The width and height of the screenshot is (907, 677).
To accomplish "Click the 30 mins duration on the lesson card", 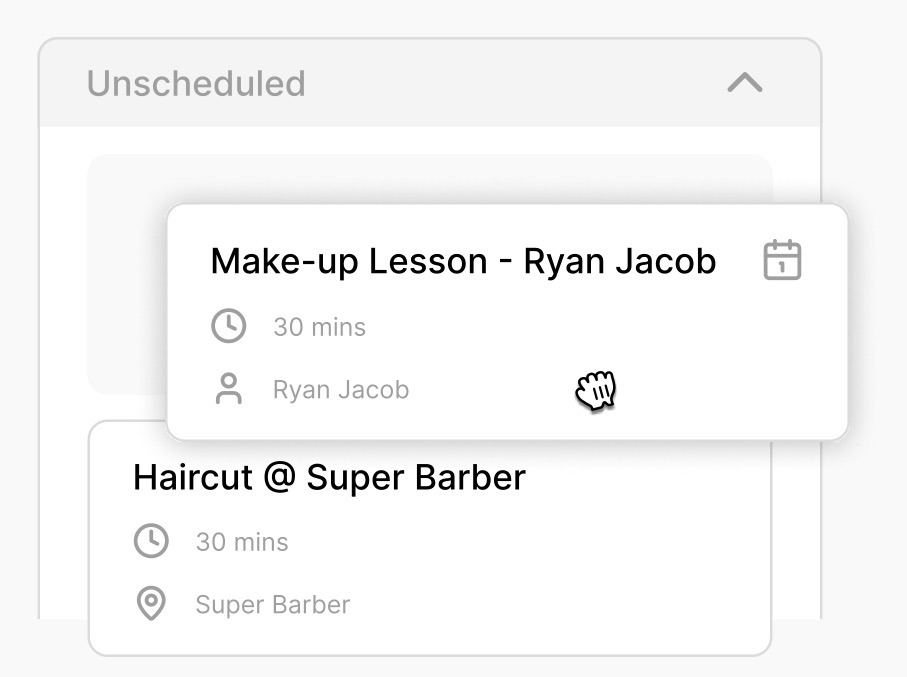I will (x=319, y=326).
